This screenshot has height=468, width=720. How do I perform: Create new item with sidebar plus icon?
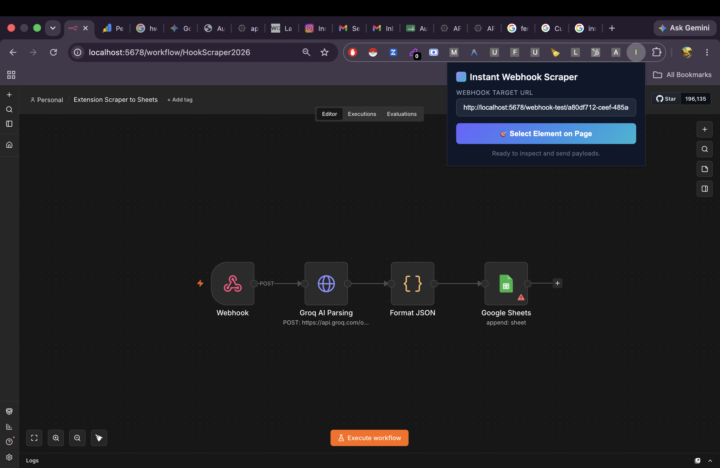coord(9,95)
